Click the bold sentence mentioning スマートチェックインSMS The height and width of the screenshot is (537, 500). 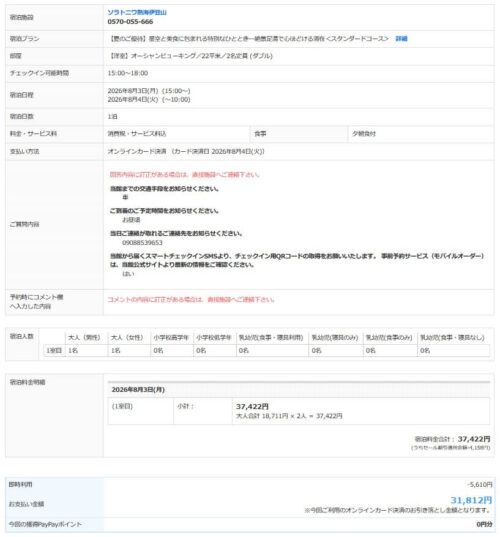297,260
